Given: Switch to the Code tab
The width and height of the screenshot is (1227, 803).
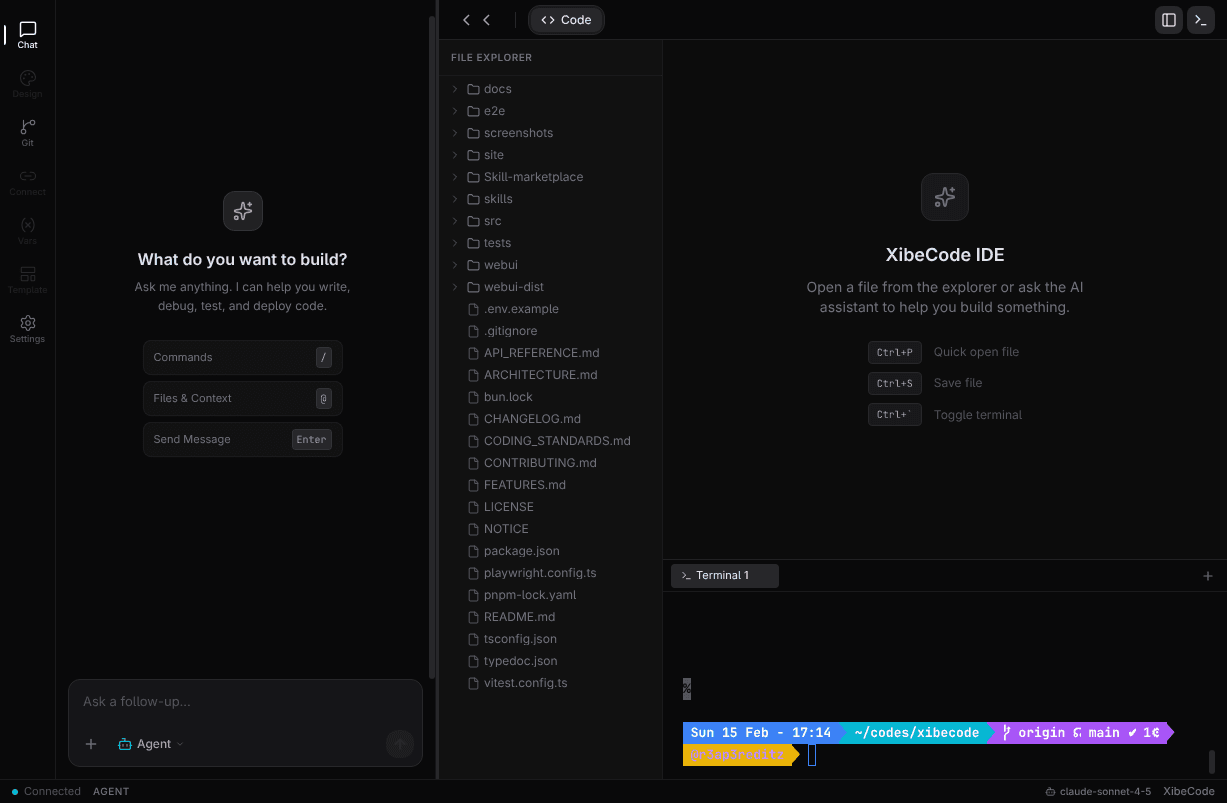Looking at the screenshot, I should click(566, 19).
